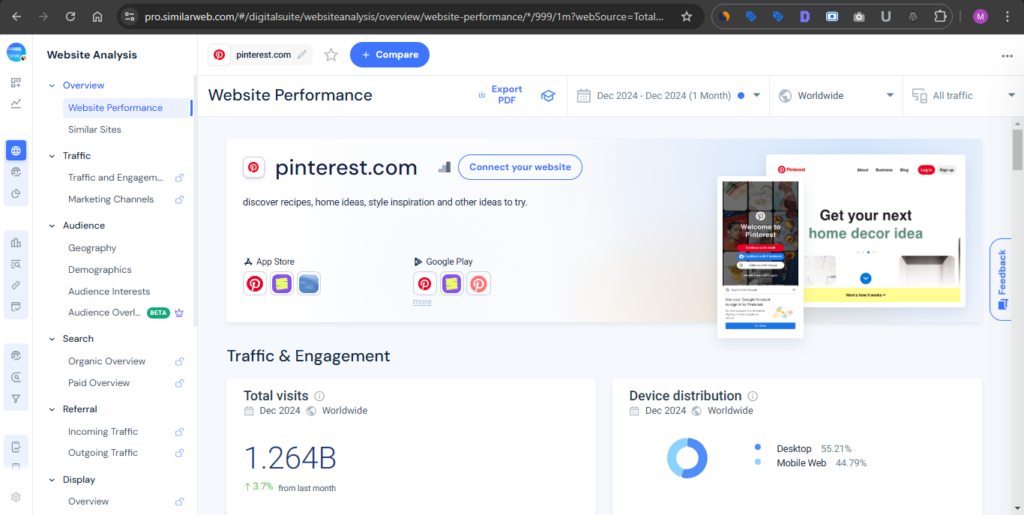The image size is (1024, 515).
Task: Click the crown icon beside Audience Overlap
Action: 179,313
